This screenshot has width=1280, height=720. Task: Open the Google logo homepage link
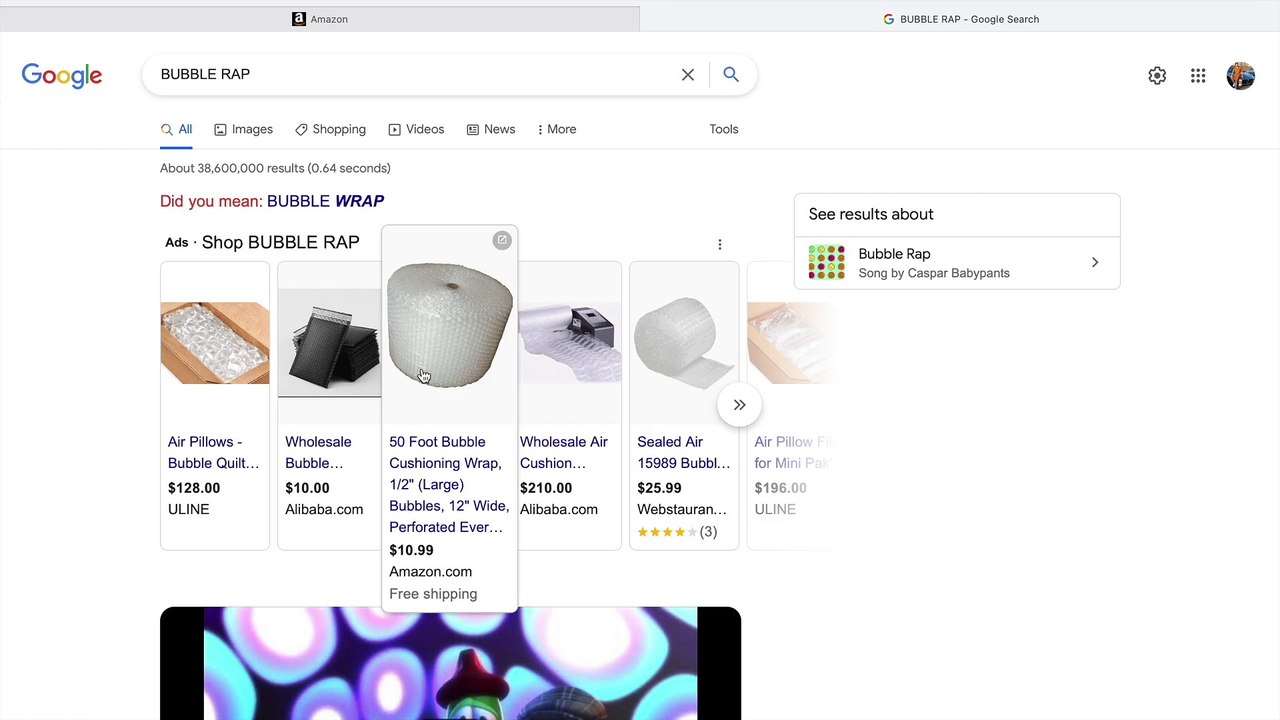[x=62, y=76]
